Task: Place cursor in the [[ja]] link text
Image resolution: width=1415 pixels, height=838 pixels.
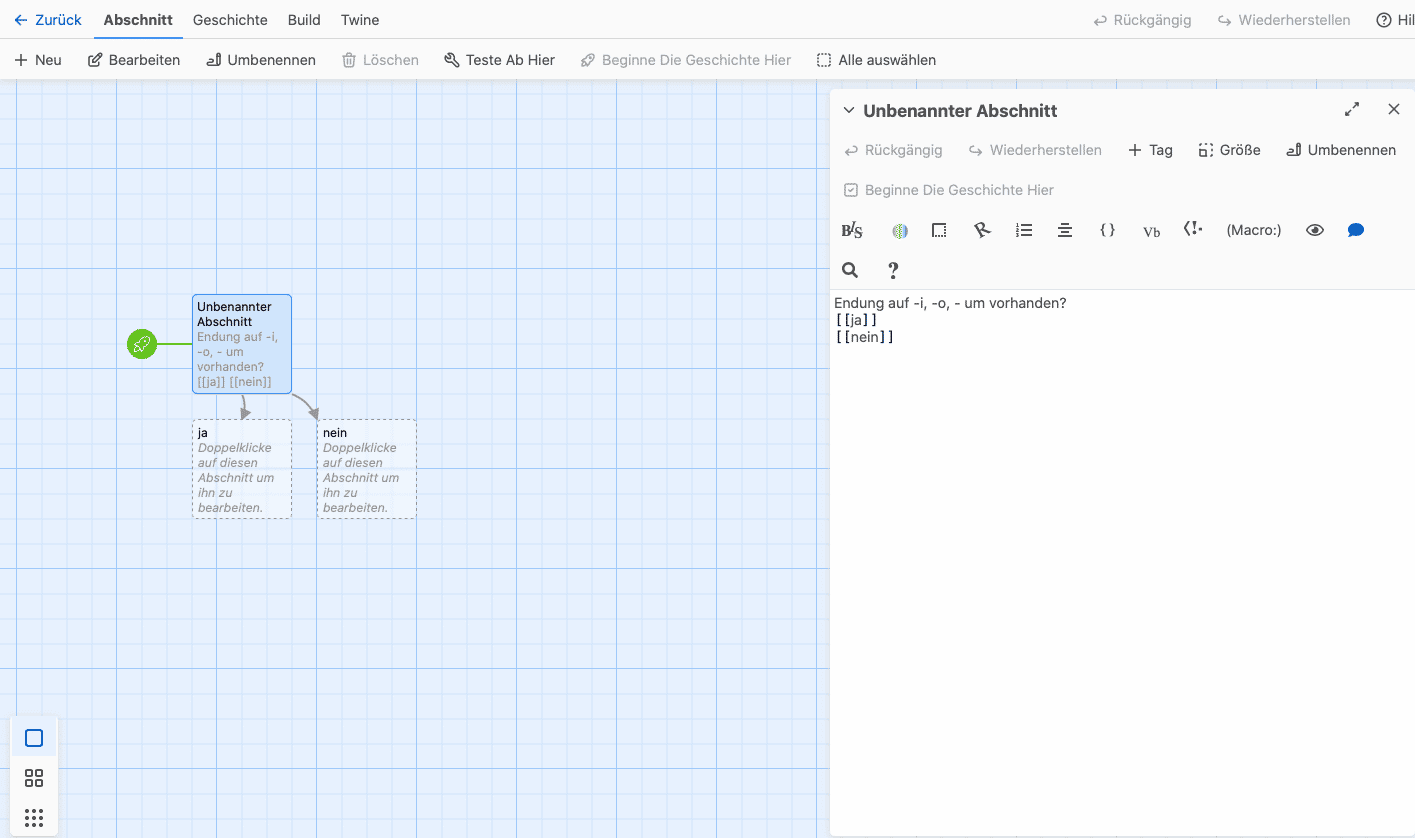Action: click(x=856, y=320)
